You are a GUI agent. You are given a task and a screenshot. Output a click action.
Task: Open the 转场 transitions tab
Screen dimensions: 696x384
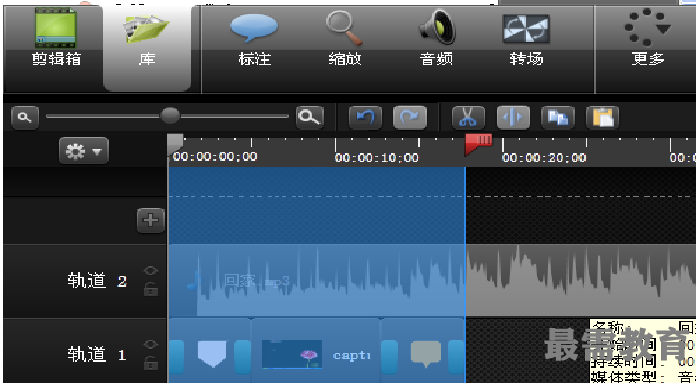[x=526, y=40]
